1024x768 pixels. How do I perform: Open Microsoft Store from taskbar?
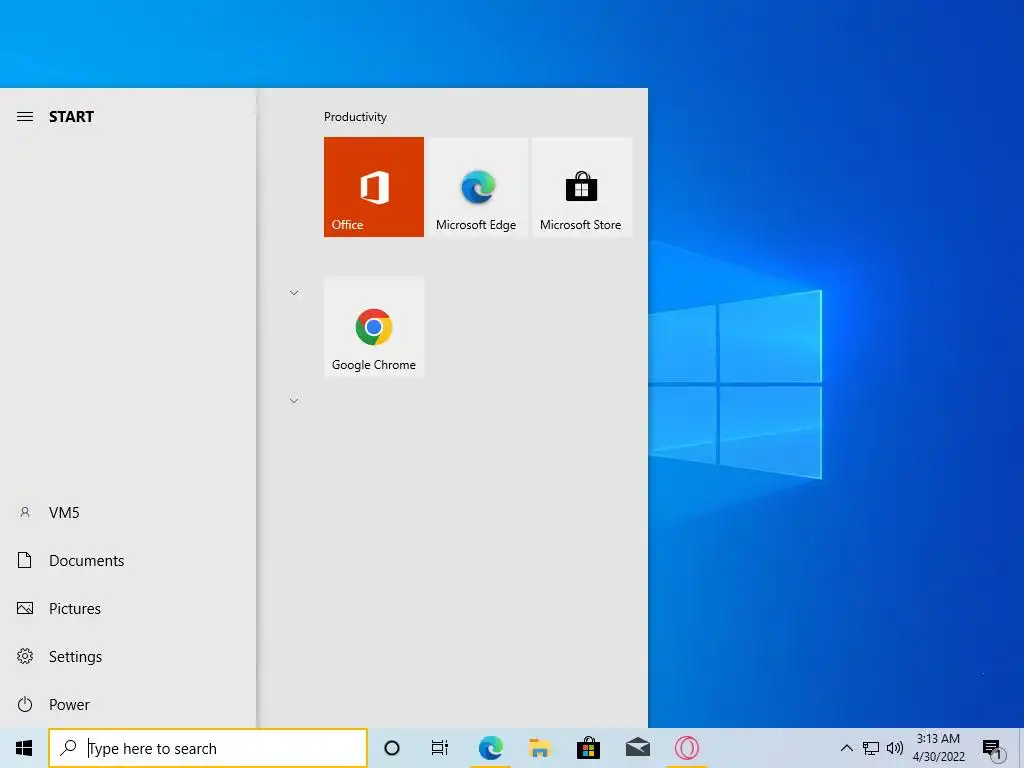pos(588,748)
